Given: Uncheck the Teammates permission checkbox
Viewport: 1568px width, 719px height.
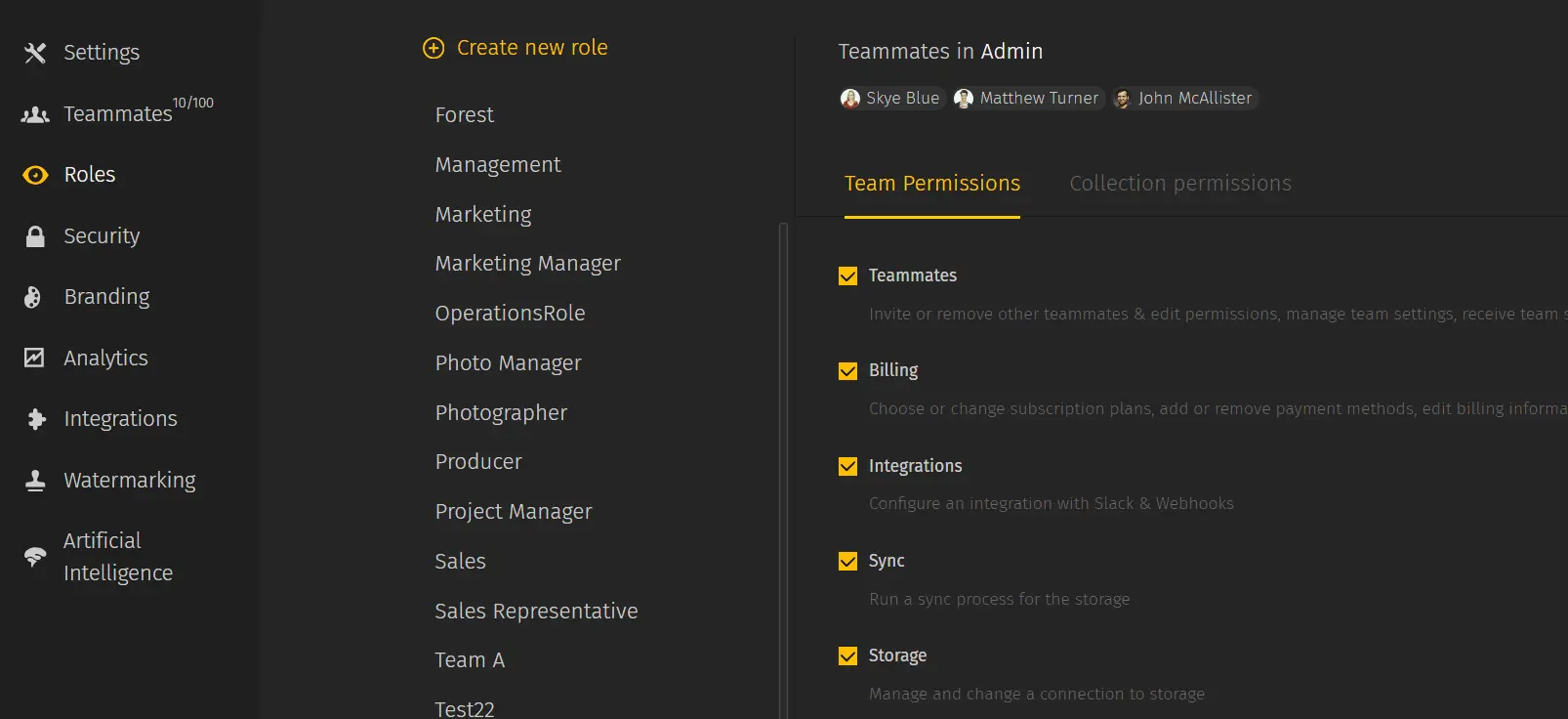Looking at the screenshot, I should (x=847, y=276).
